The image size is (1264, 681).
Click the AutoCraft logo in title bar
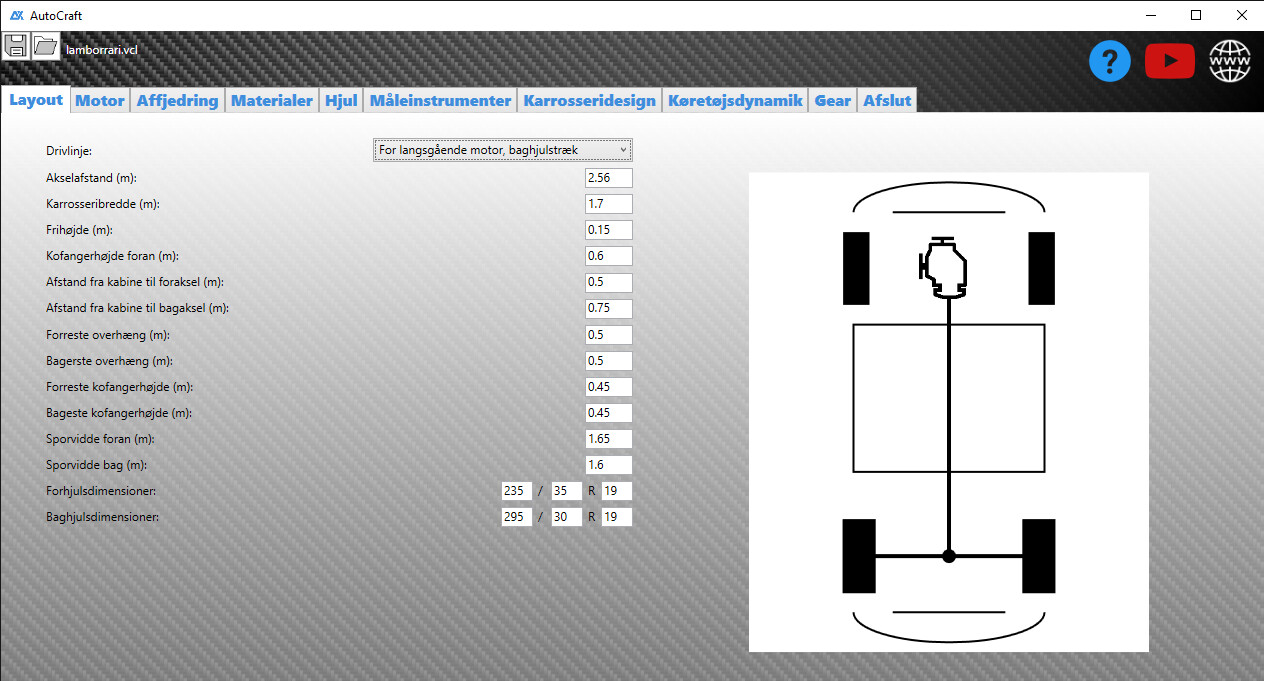click(17, 15)
